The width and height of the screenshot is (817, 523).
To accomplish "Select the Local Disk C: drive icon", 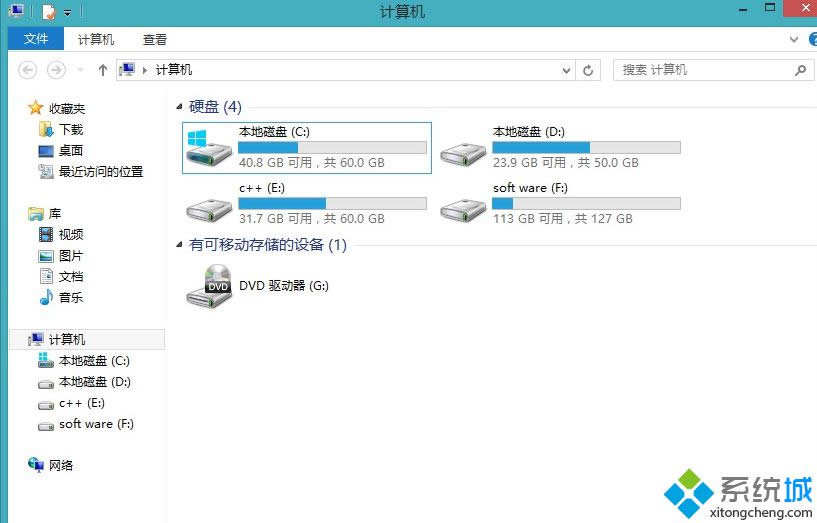I will (209, 148).
